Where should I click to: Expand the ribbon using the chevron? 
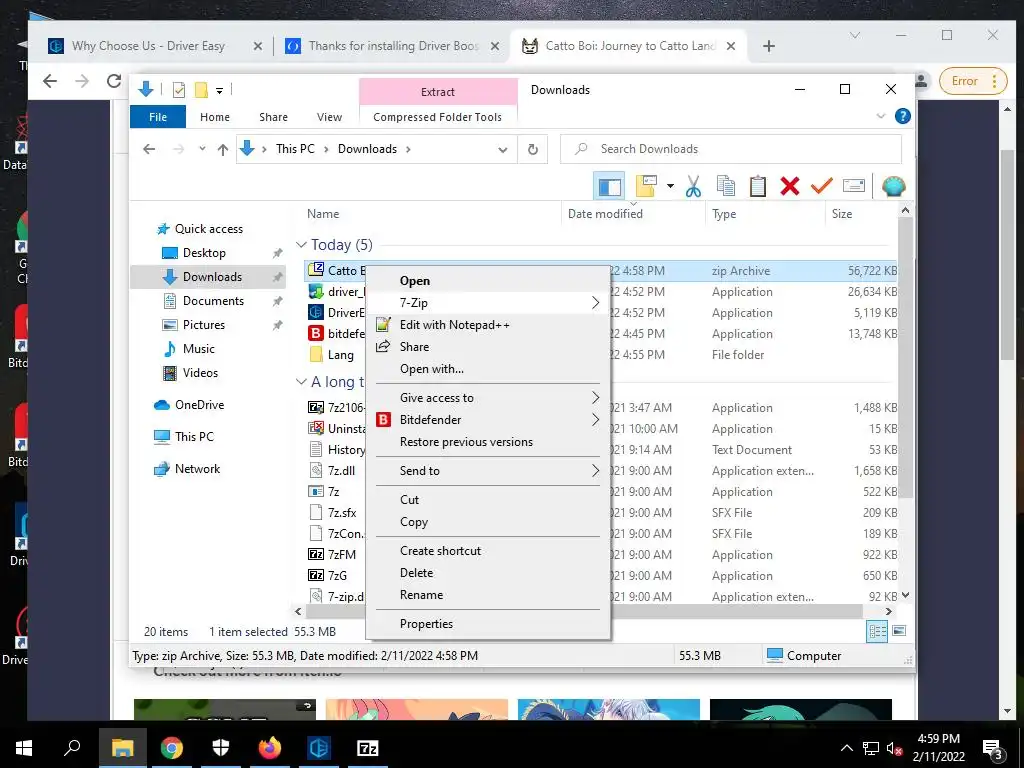pyautogui.click(x=880, y=116)
